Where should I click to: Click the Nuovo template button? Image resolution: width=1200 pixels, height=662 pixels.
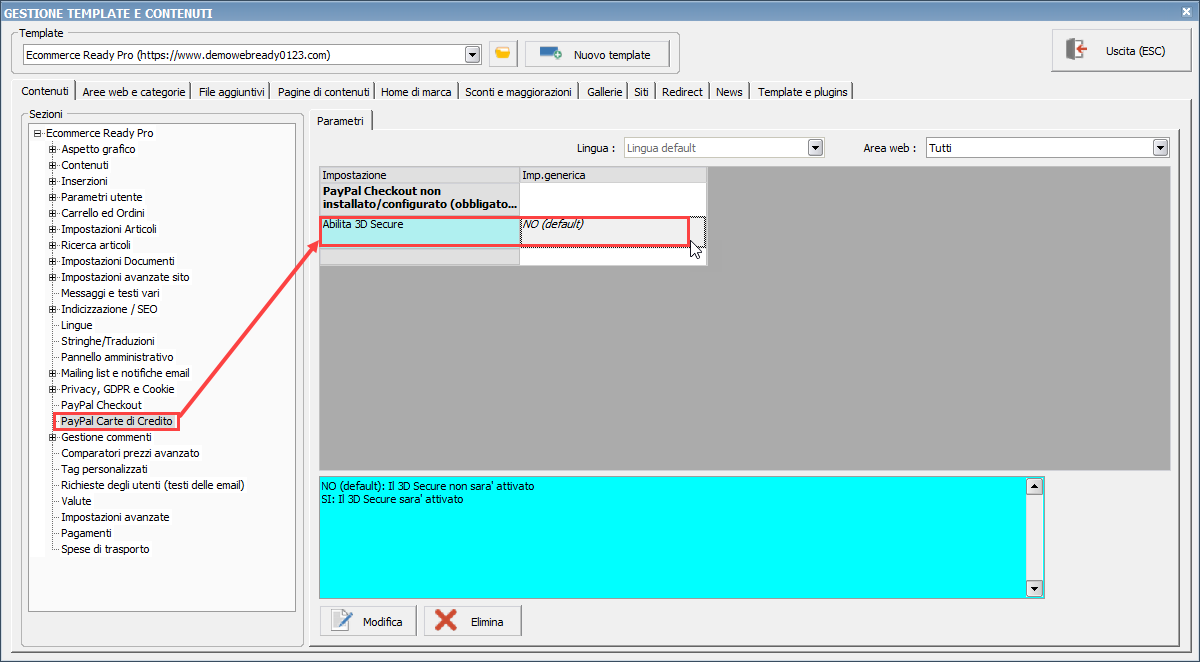[597, 54]
